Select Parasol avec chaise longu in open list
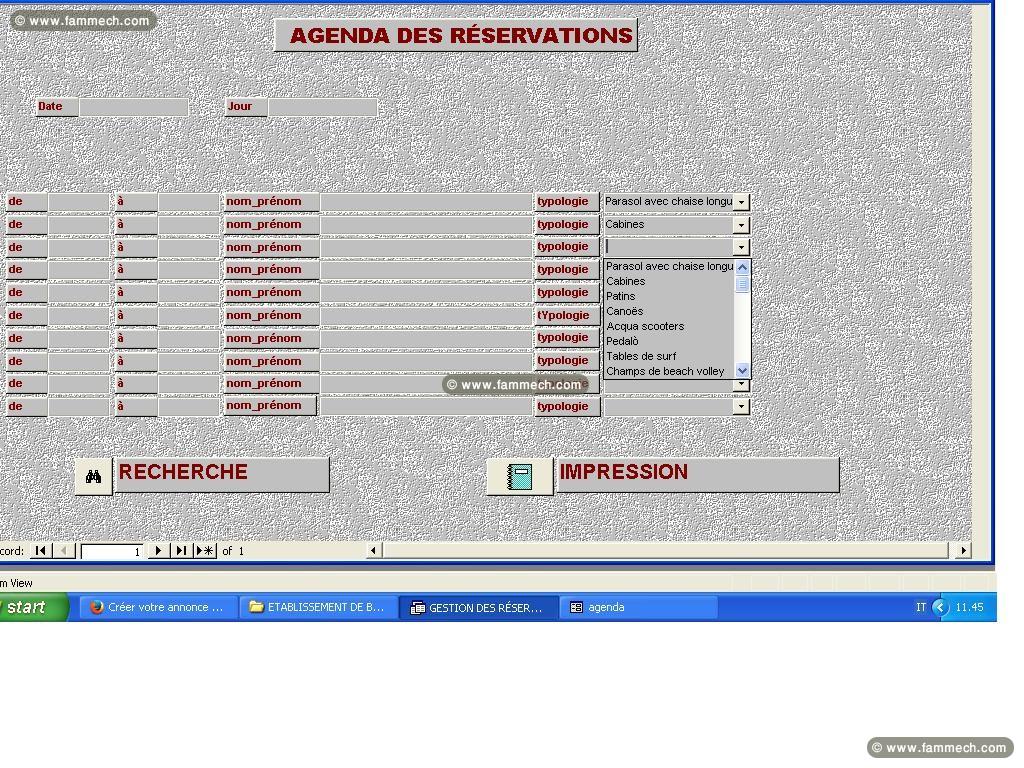1024x768 pixels. tap(669, 266)
